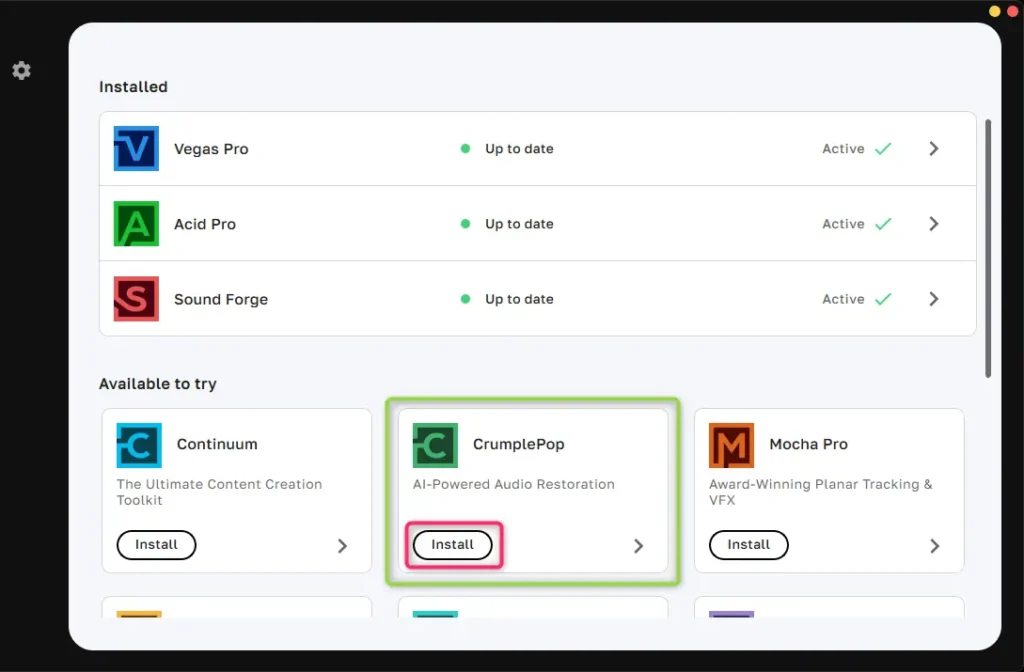Click the 'Active' label for Acid Pro
Screen dimensions: 1024x672
[843, 224]
